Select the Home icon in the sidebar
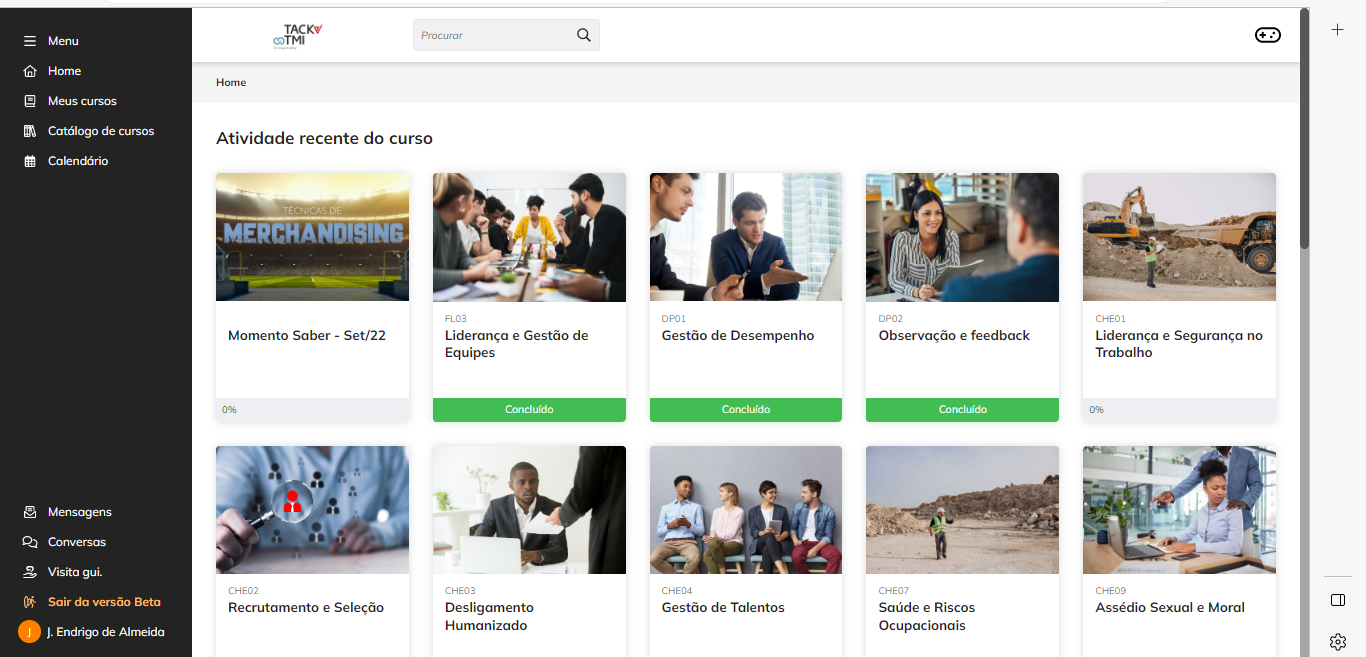1366x657 pixels. click(30, 71)
